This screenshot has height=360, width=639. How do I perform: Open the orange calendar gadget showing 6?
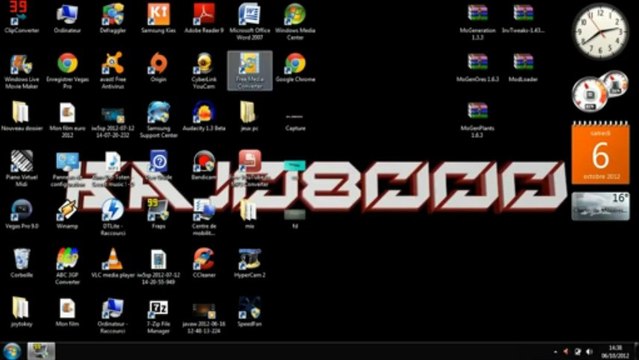601,153
